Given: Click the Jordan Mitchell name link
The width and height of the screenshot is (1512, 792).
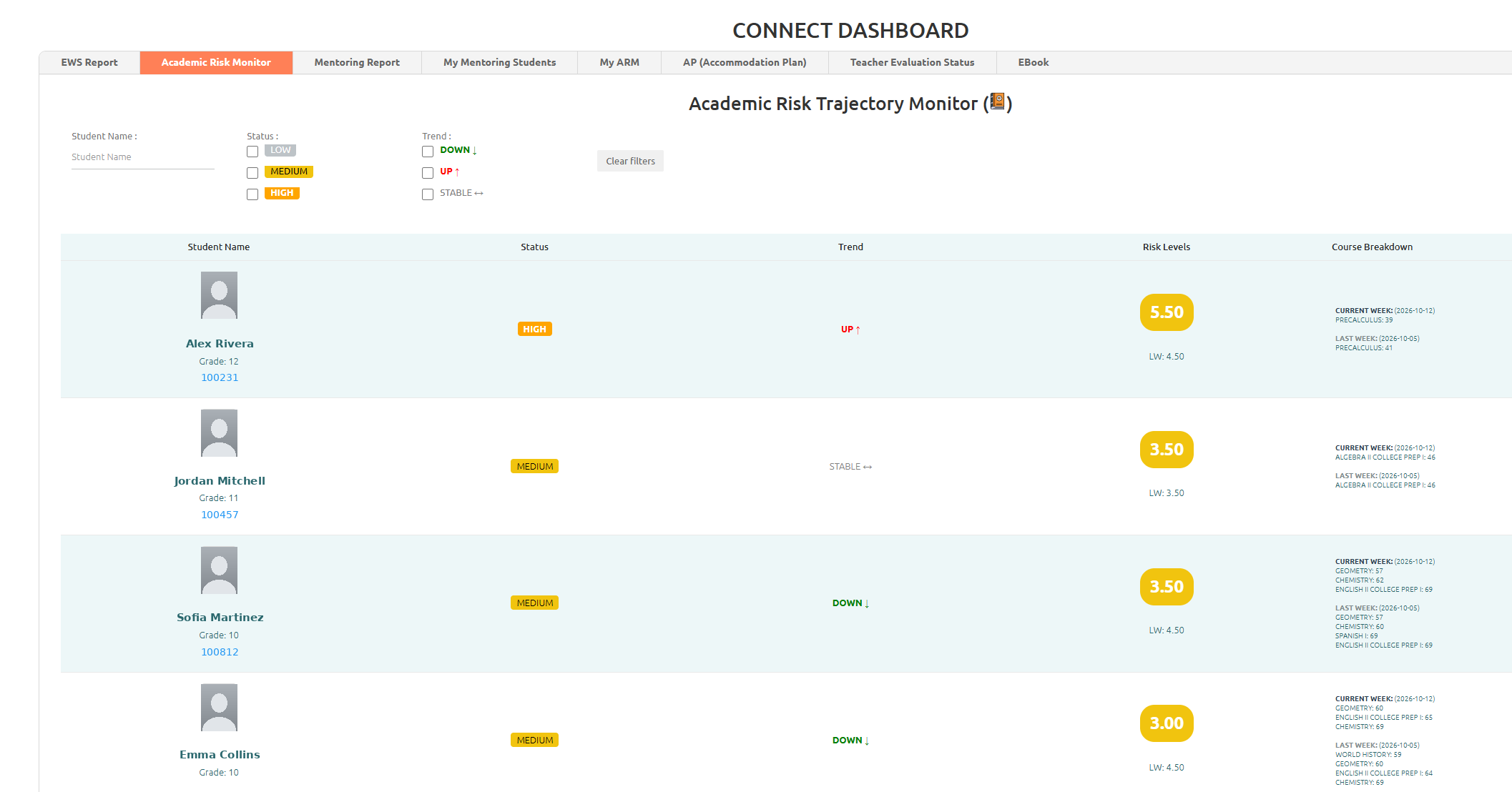Looking at the screenshot, I should click(220, 481).
